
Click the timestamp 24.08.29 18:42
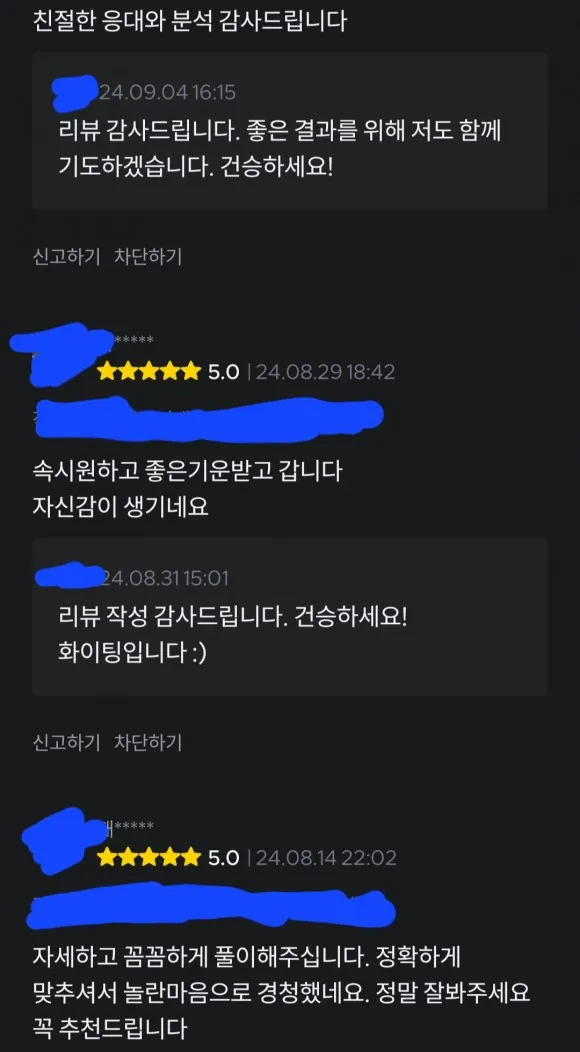326,371
